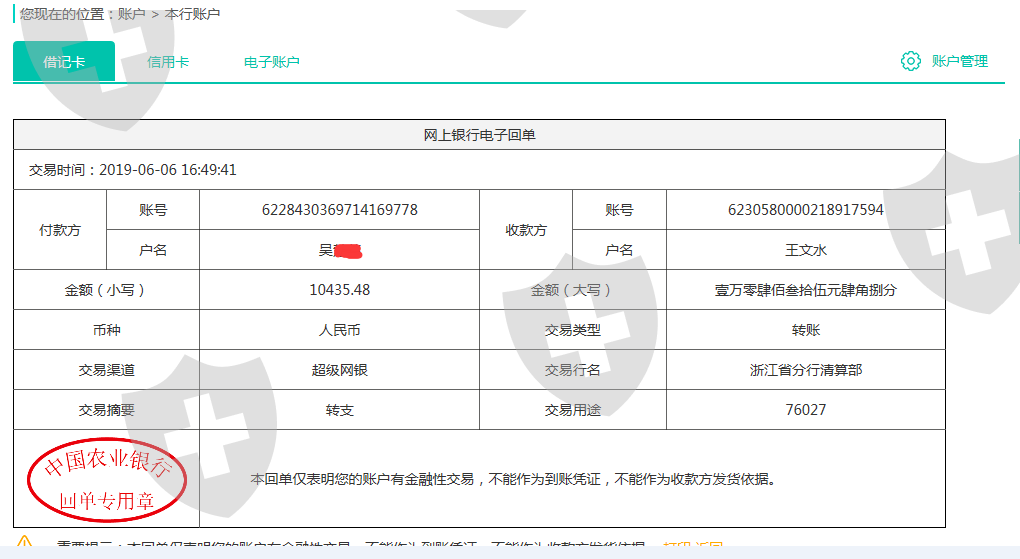Click the 付款方 label cell
The width and height of the screenshot is (1020, 559).
click(60, 230)
